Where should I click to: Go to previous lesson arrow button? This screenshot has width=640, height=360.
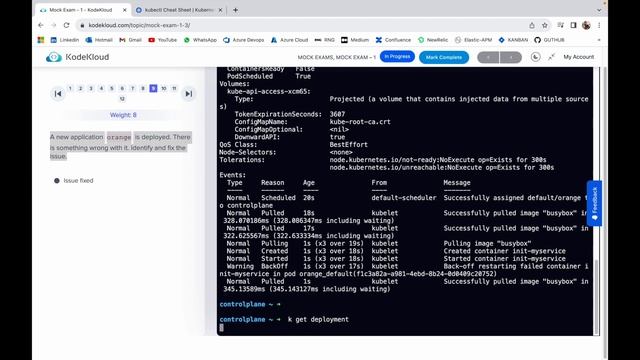pos(488,58)
